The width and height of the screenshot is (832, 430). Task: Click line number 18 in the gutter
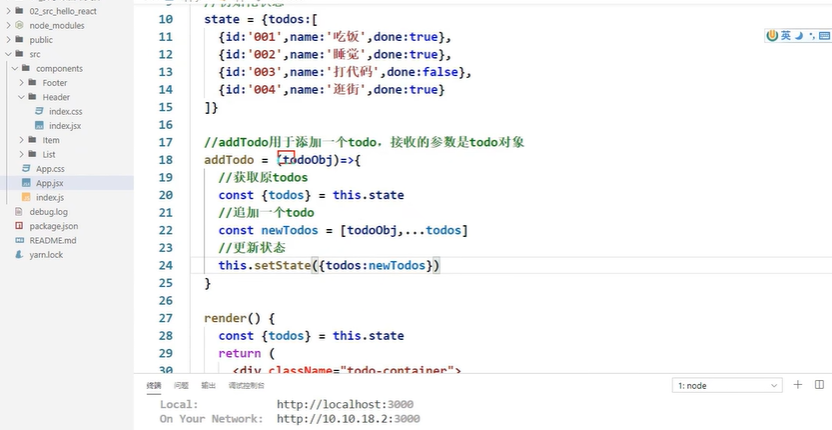click(166, 160)
